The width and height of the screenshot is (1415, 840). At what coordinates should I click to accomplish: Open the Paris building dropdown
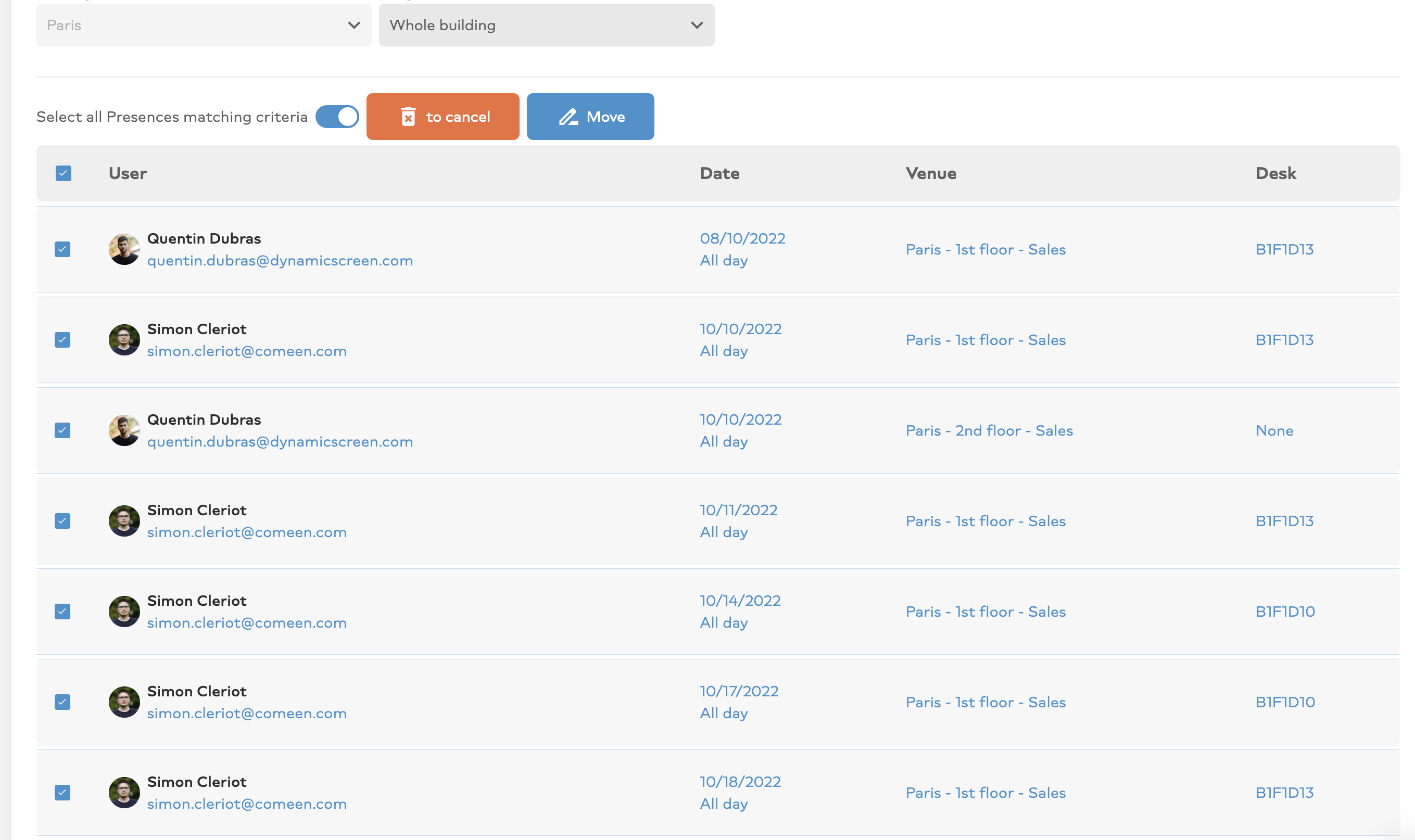[x=204, y=25]
